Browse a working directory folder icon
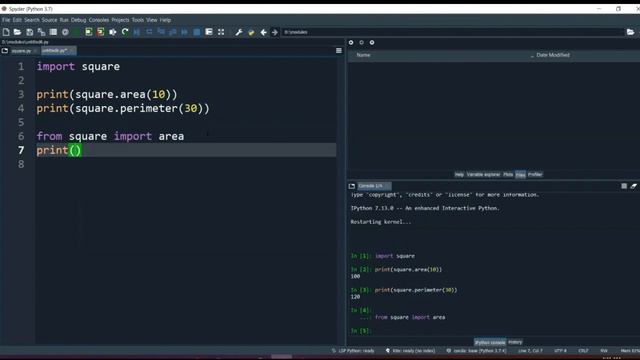 (631, 32)
